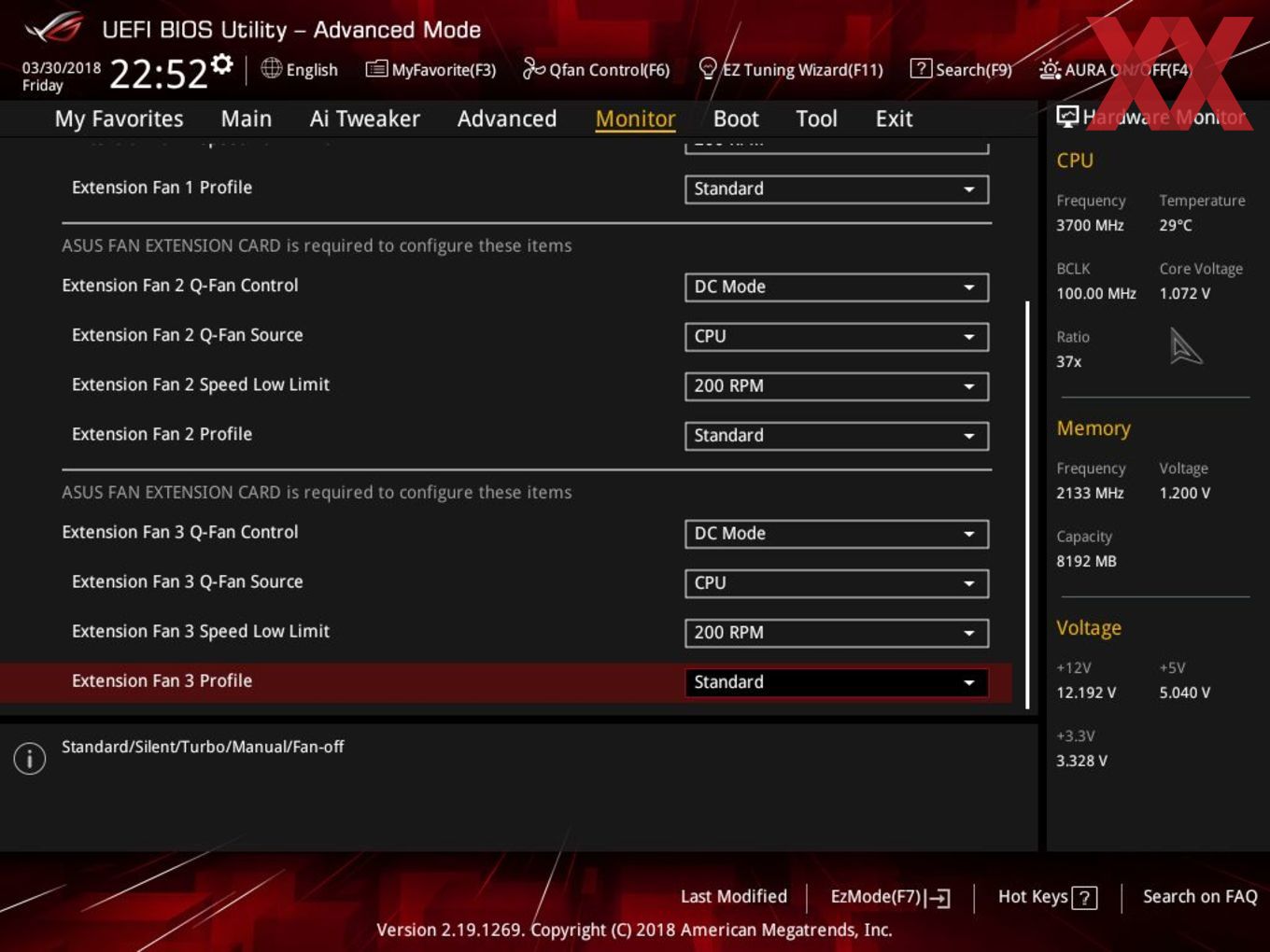
Task: Click the EZ Tuning Wizard bulb icon
Action: (x=708, y=68)
